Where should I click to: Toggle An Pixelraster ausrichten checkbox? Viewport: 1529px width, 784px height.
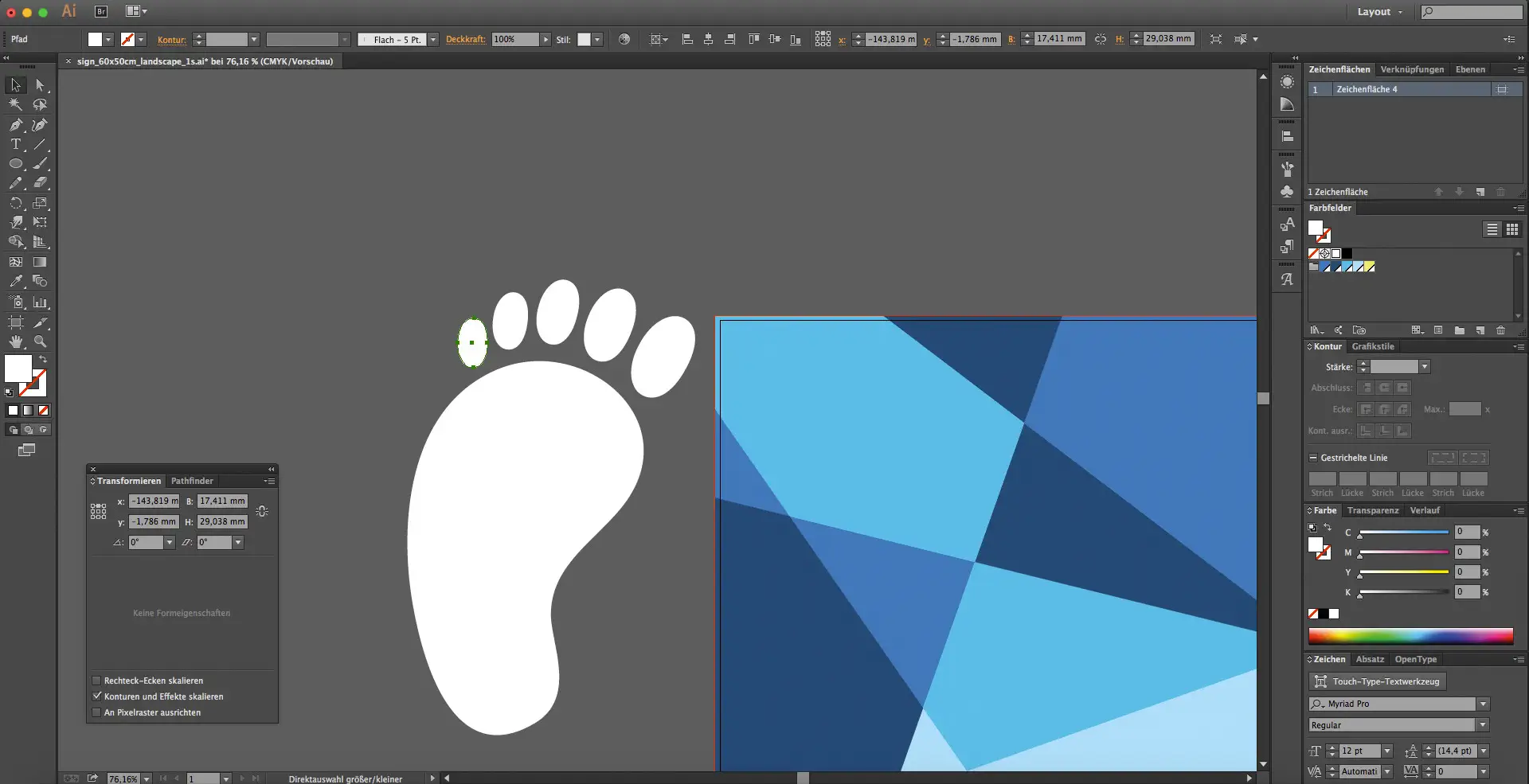(x=97, y=712)
